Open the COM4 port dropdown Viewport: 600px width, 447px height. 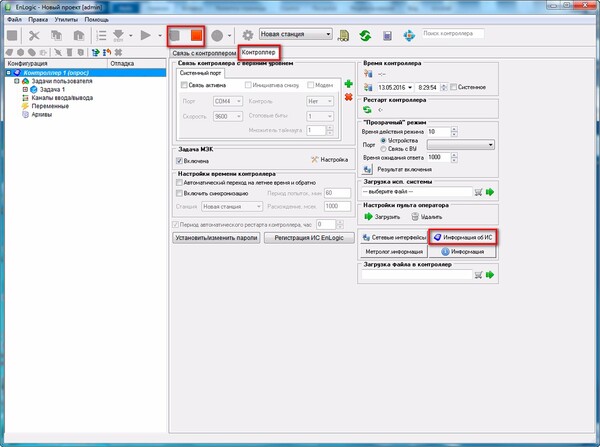tap(228, 101)
